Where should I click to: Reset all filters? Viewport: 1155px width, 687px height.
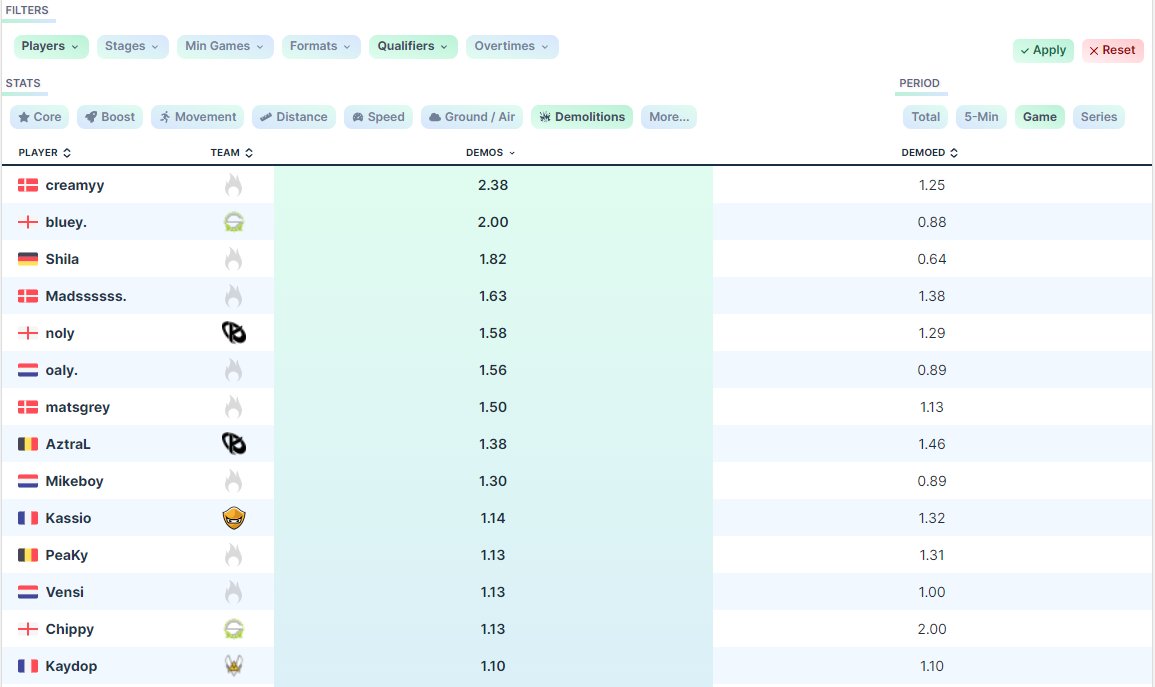pyautogui.click(x=1112, y=50)
